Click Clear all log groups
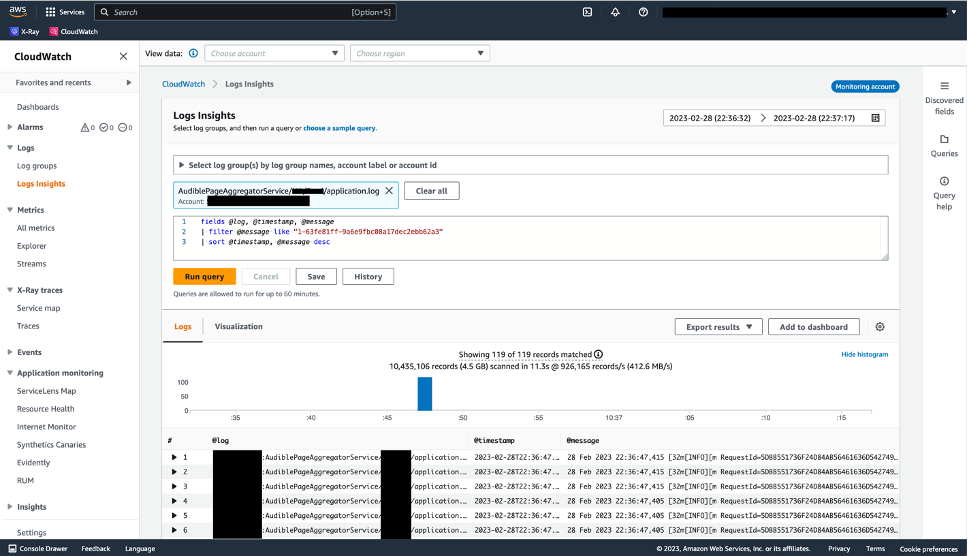Viewport: 968px width, 556px height. pos(432,191)
